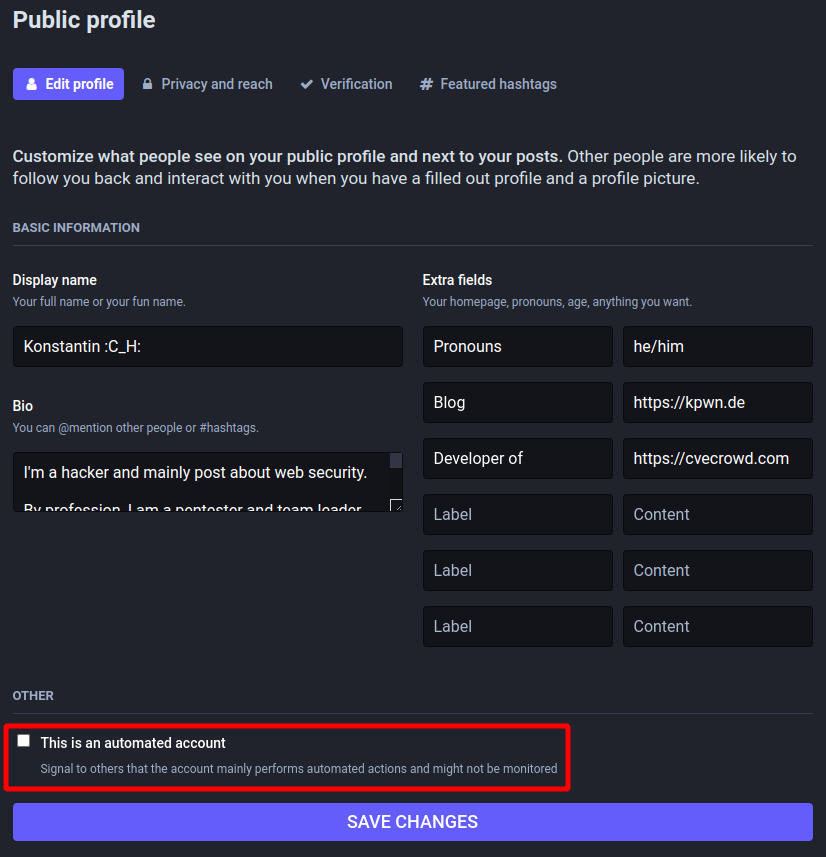Select the Pronouns label field
The width and height of the screenshot is (826, 857).
tap(517, 346)
